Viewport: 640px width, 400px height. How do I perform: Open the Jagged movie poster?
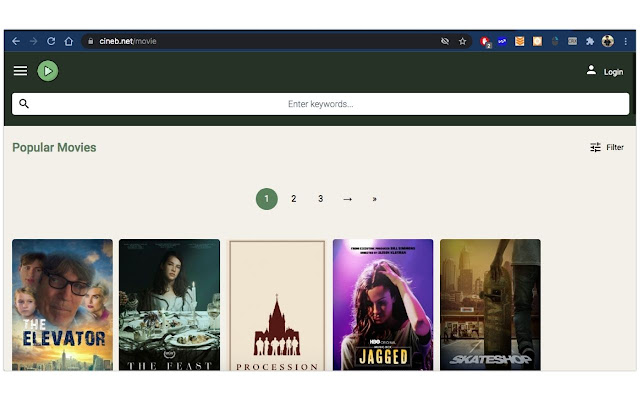pyautogui.click(x=383, y=305)
